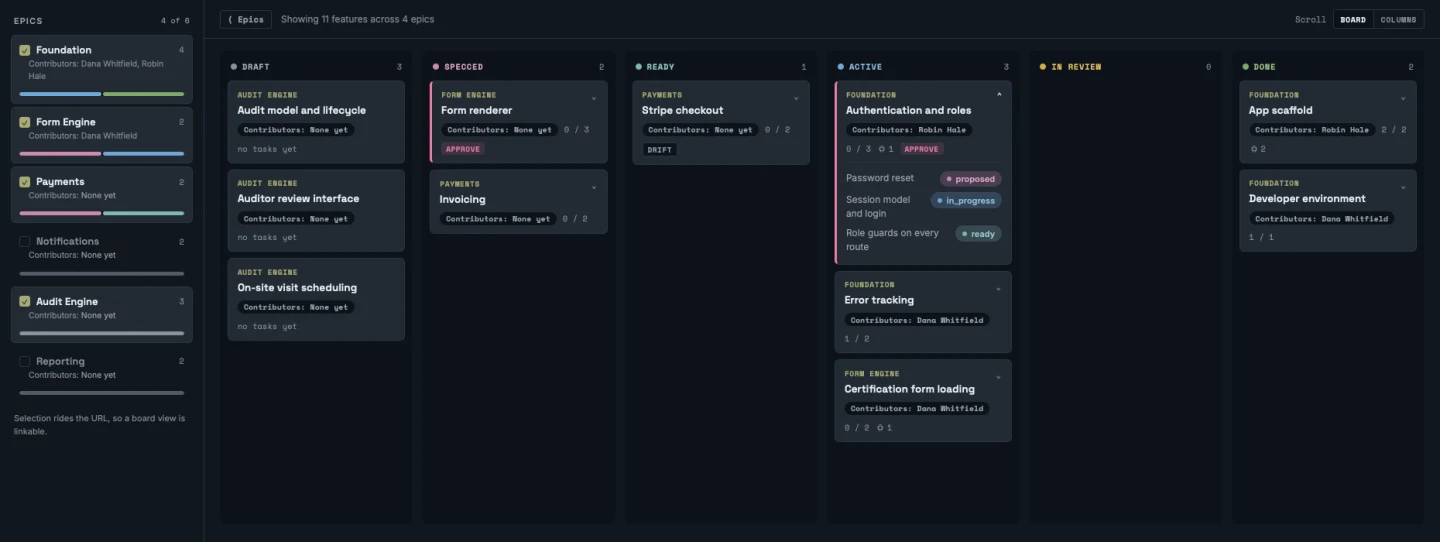Click the in_progress status pill
This screenshot has width=1440, height=542.
pyautogui.click(x=966, y=200)
